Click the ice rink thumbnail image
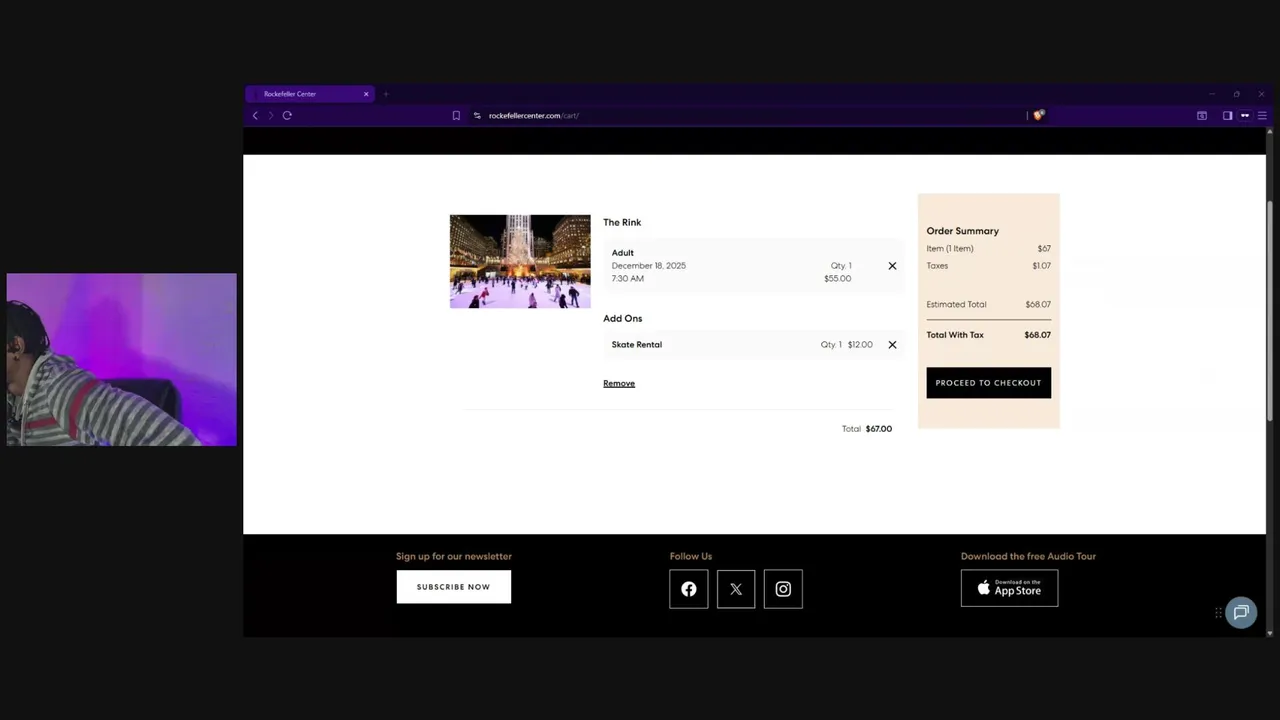The height and width of the screenshot is (720, 1280). pos(520,261)
